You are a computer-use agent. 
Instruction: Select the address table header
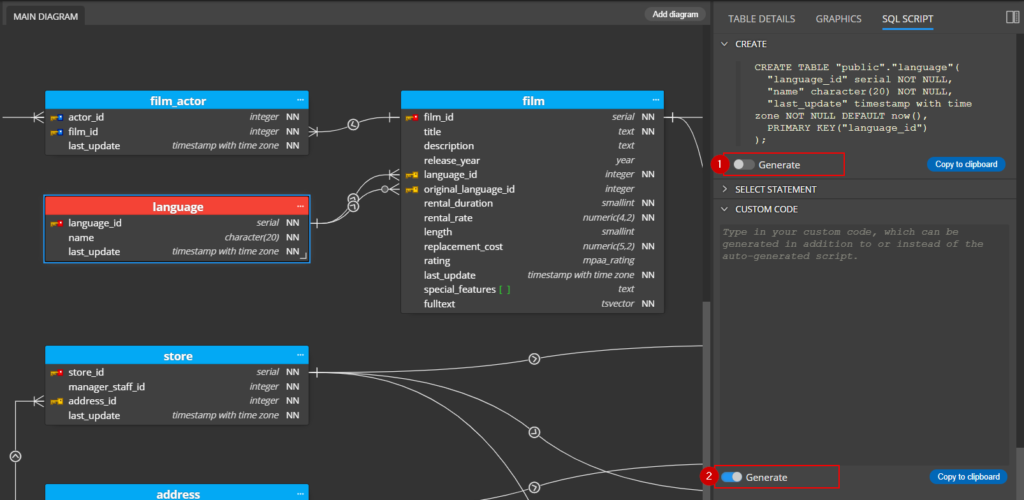coord(178,493)
